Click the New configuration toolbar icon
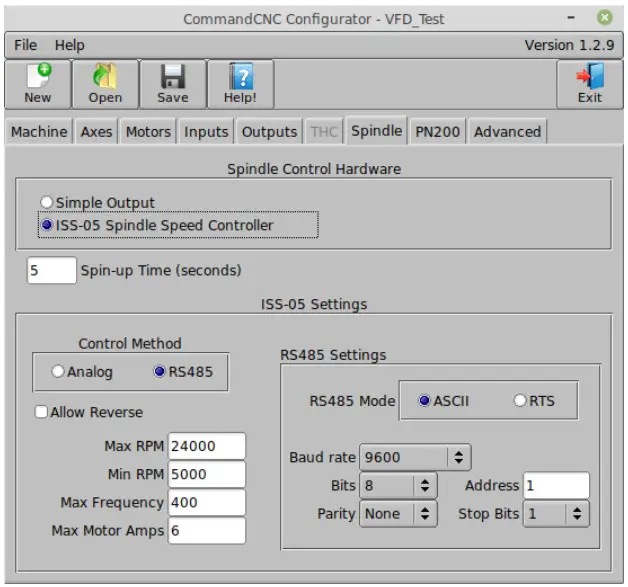628x587 pixels. click(x=38, y=84)
